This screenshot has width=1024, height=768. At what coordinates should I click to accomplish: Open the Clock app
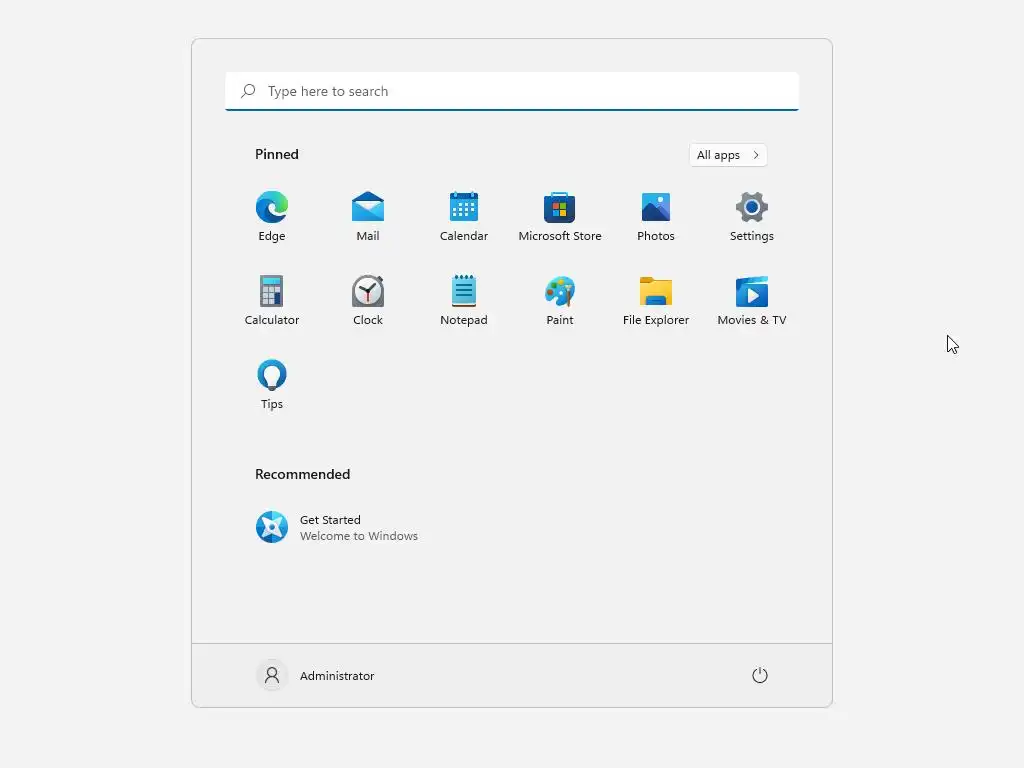pos(368,300)
